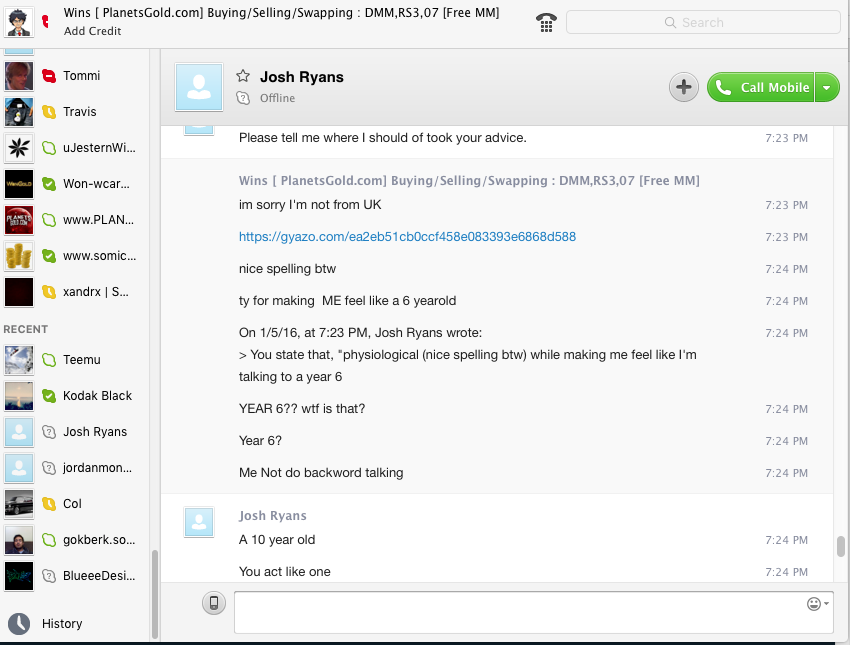Click the SMS phone icon by the input
Viewport: 850px width, 645px height.
point(214,603)
